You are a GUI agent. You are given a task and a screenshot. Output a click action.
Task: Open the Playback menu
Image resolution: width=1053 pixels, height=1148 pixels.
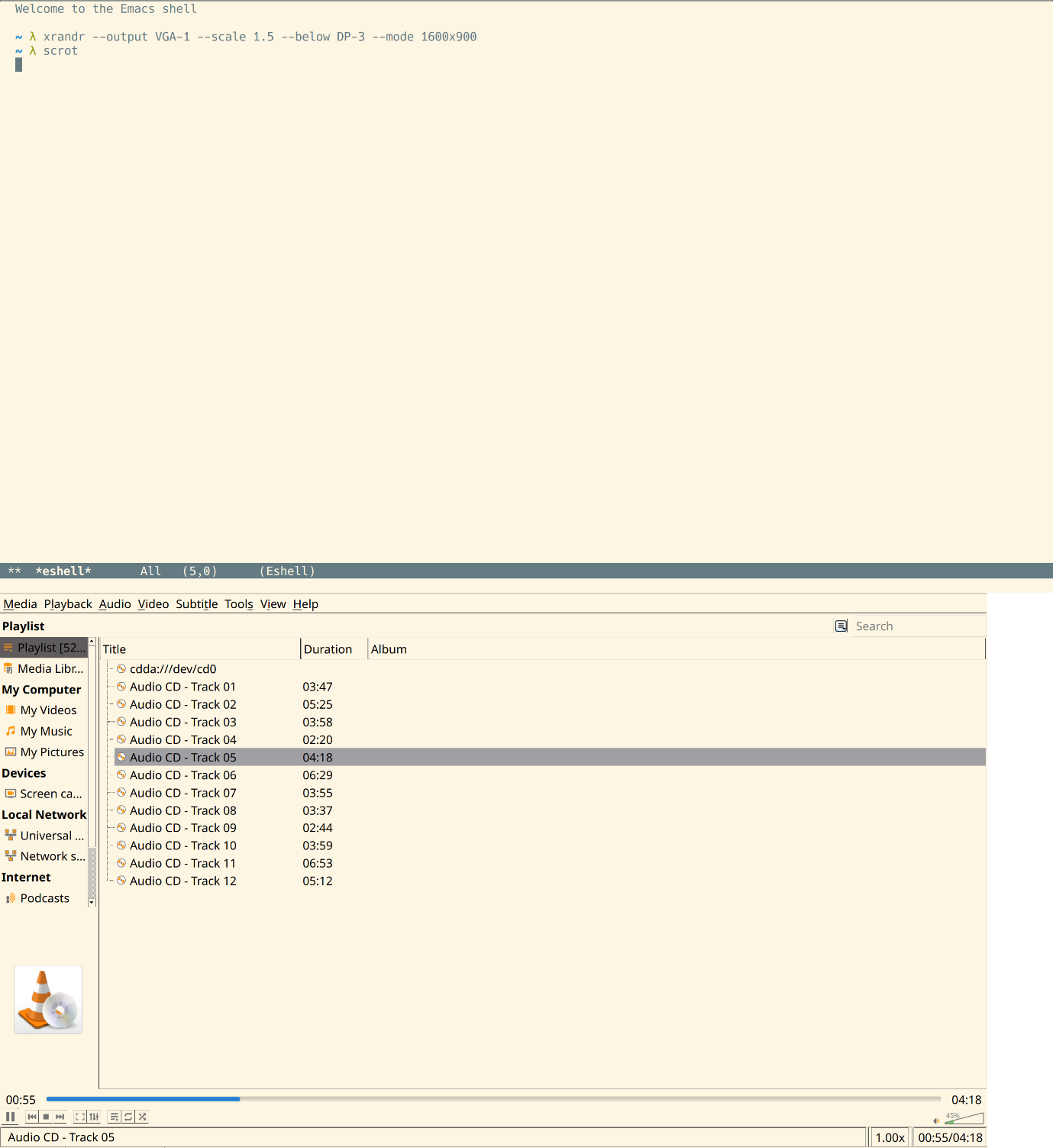tap(68, 604)
